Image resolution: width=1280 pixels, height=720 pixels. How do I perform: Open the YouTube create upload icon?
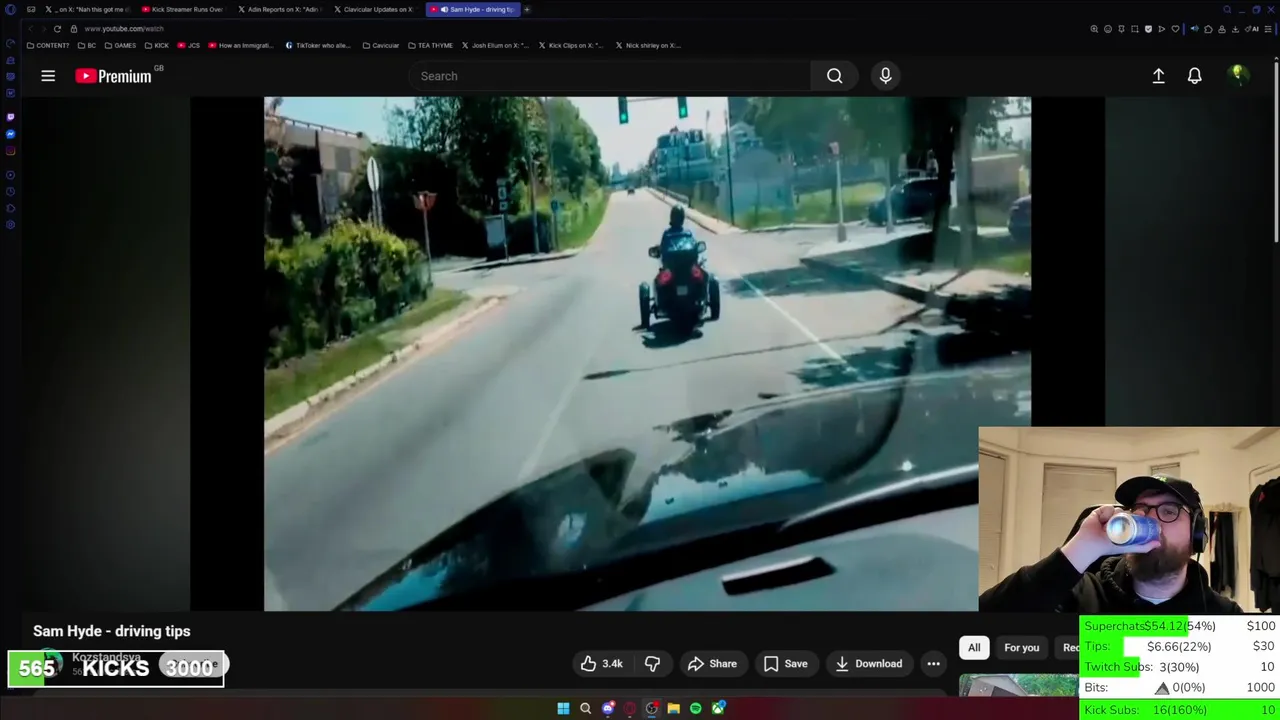click(x=1158, y=76)
